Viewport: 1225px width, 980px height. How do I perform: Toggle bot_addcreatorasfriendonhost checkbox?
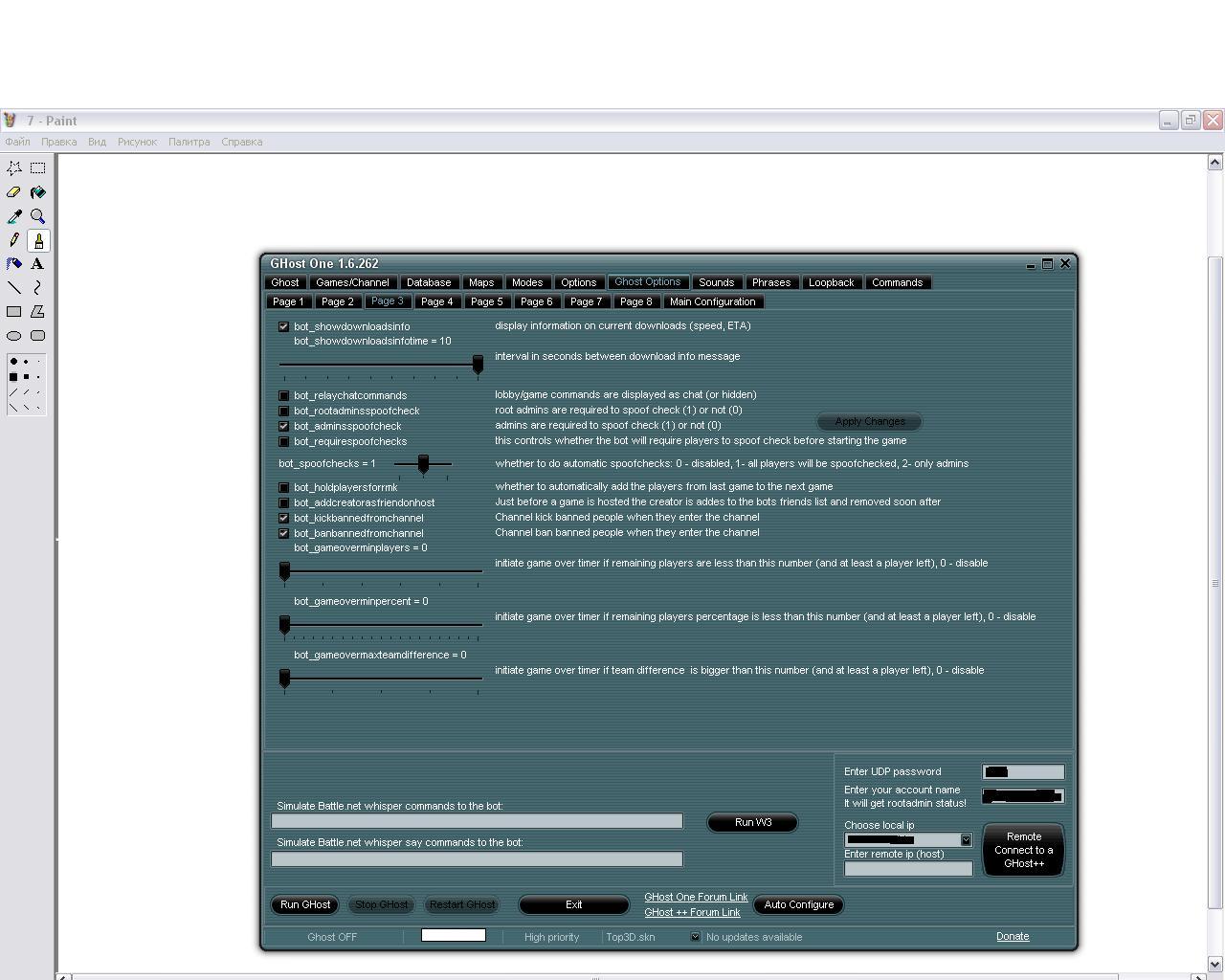pos(283,502)
